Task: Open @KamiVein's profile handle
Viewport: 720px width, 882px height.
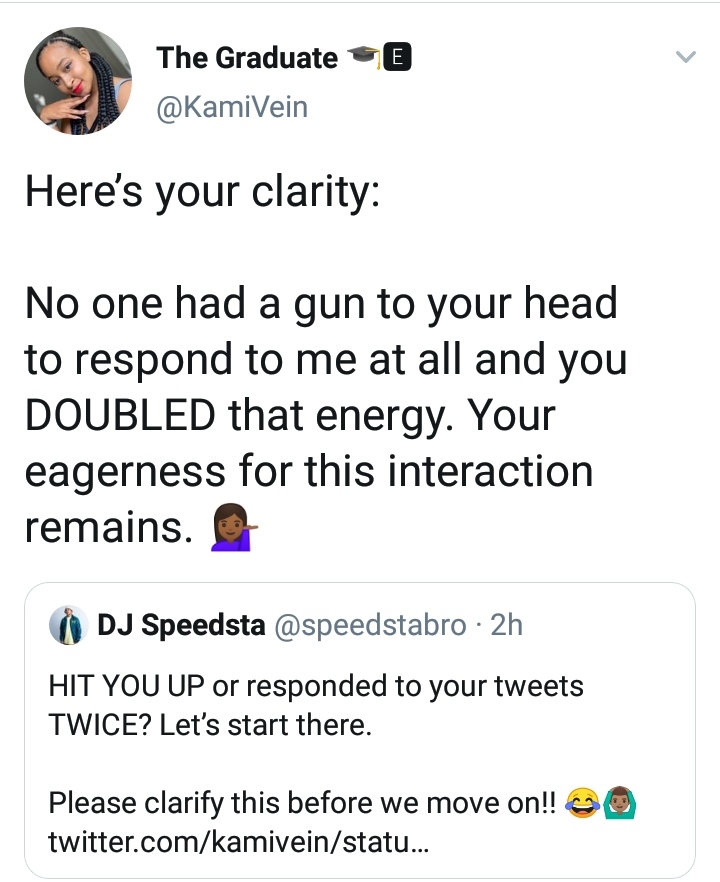Action: point(233,107)
